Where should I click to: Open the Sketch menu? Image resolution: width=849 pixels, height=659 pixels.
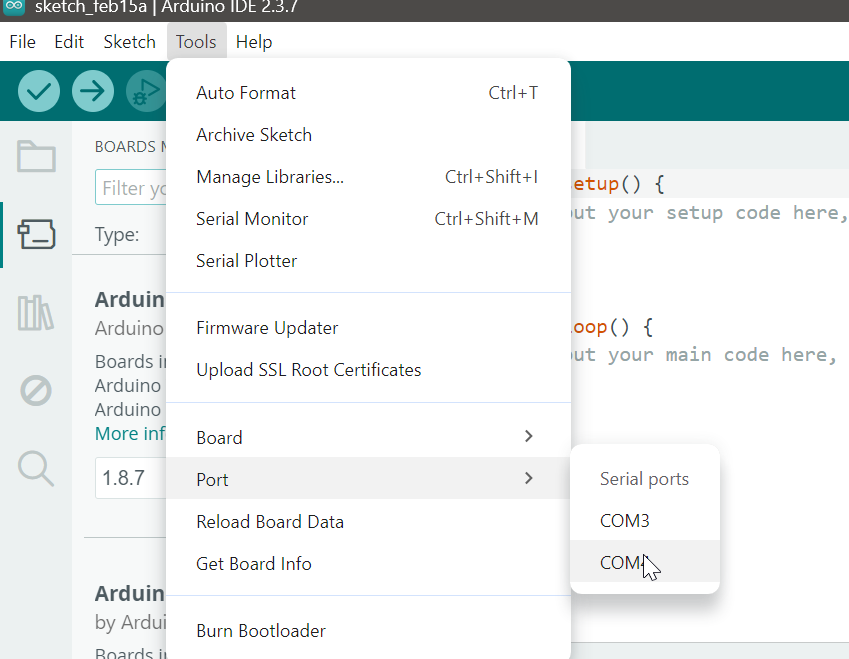click(129, 42)
